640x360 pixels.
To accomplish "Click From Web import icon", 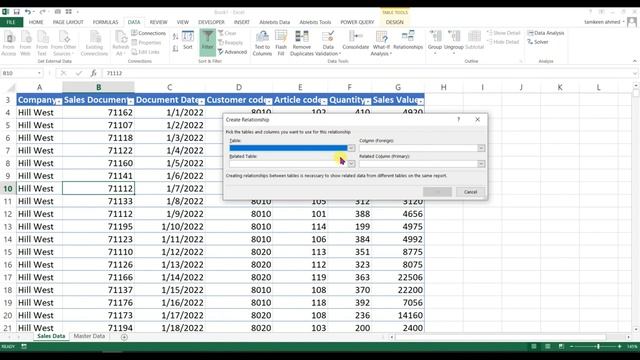I will [x=25, y=43].
